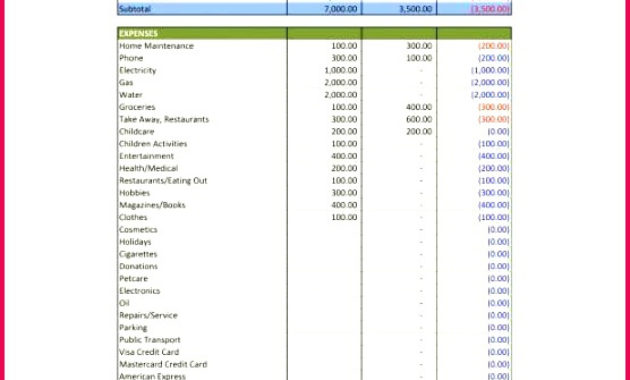
Task: Select Home Maintenance 300.00 actual value
Action: 419,46
